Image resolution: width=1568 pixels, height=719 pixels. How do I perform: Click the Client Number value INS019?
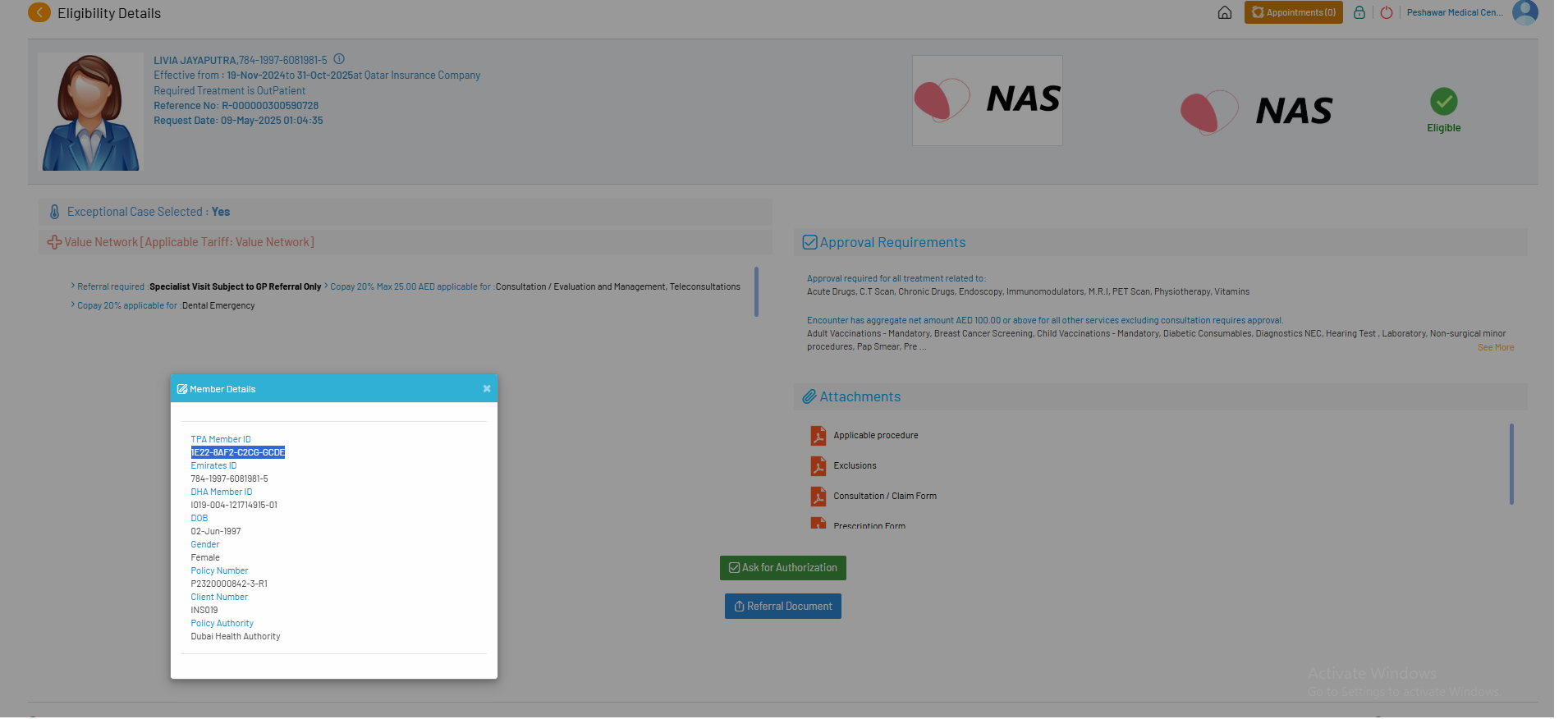pyautogui.click(x=204, y=611)
